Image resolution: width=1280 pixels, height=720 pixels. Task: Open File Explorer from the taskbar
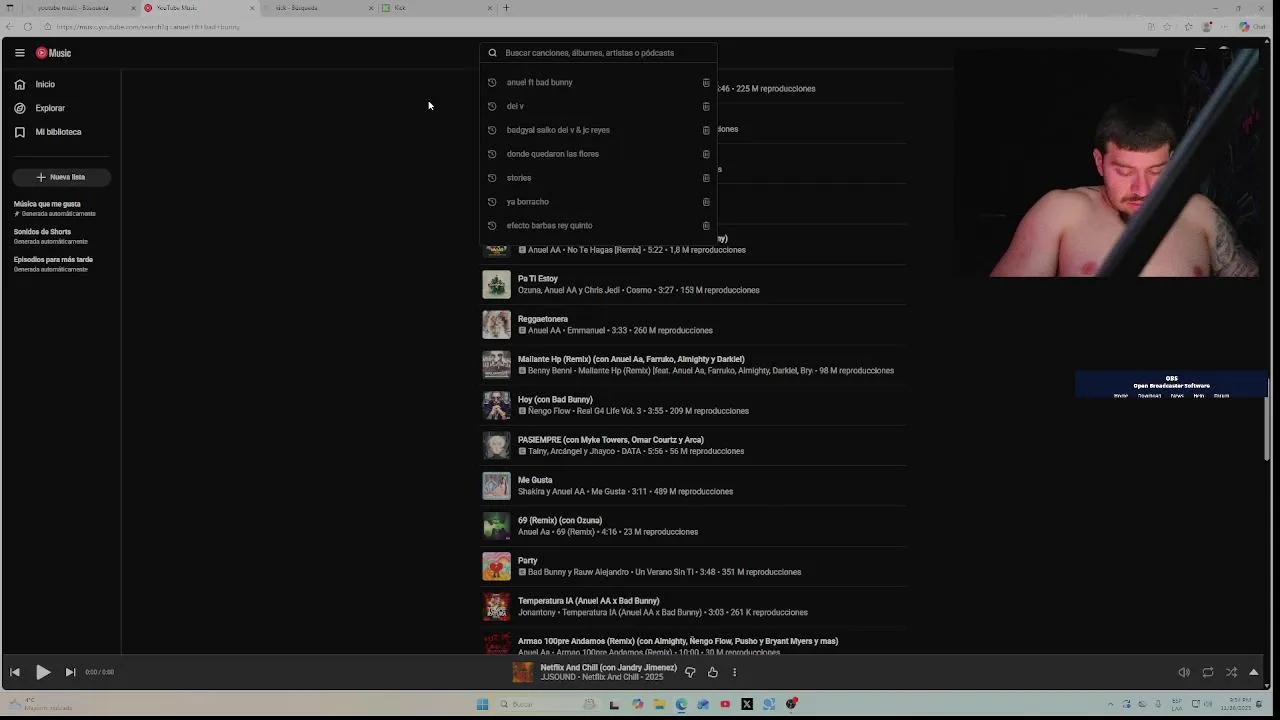(659, 704)
